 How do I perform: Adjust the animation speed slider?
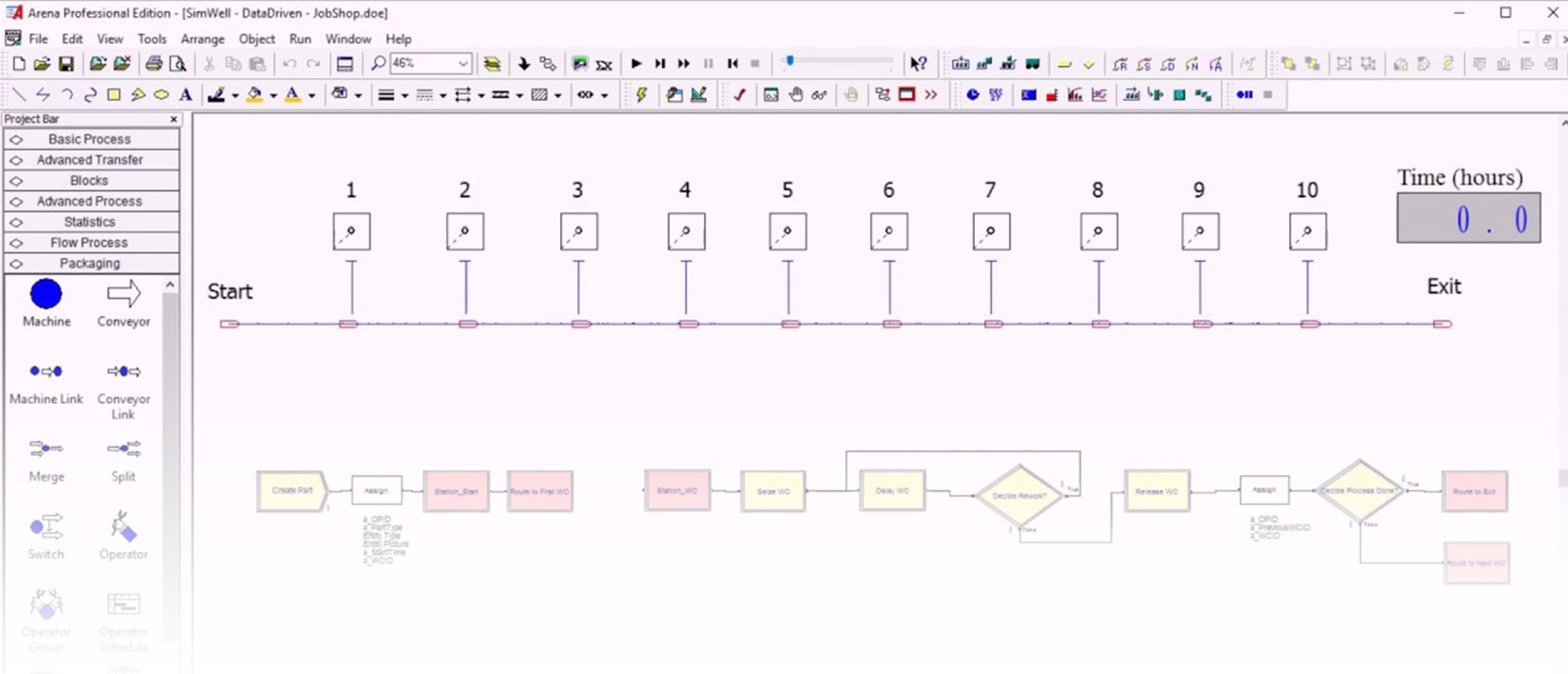pyautogui.click(x=790, y=62)
